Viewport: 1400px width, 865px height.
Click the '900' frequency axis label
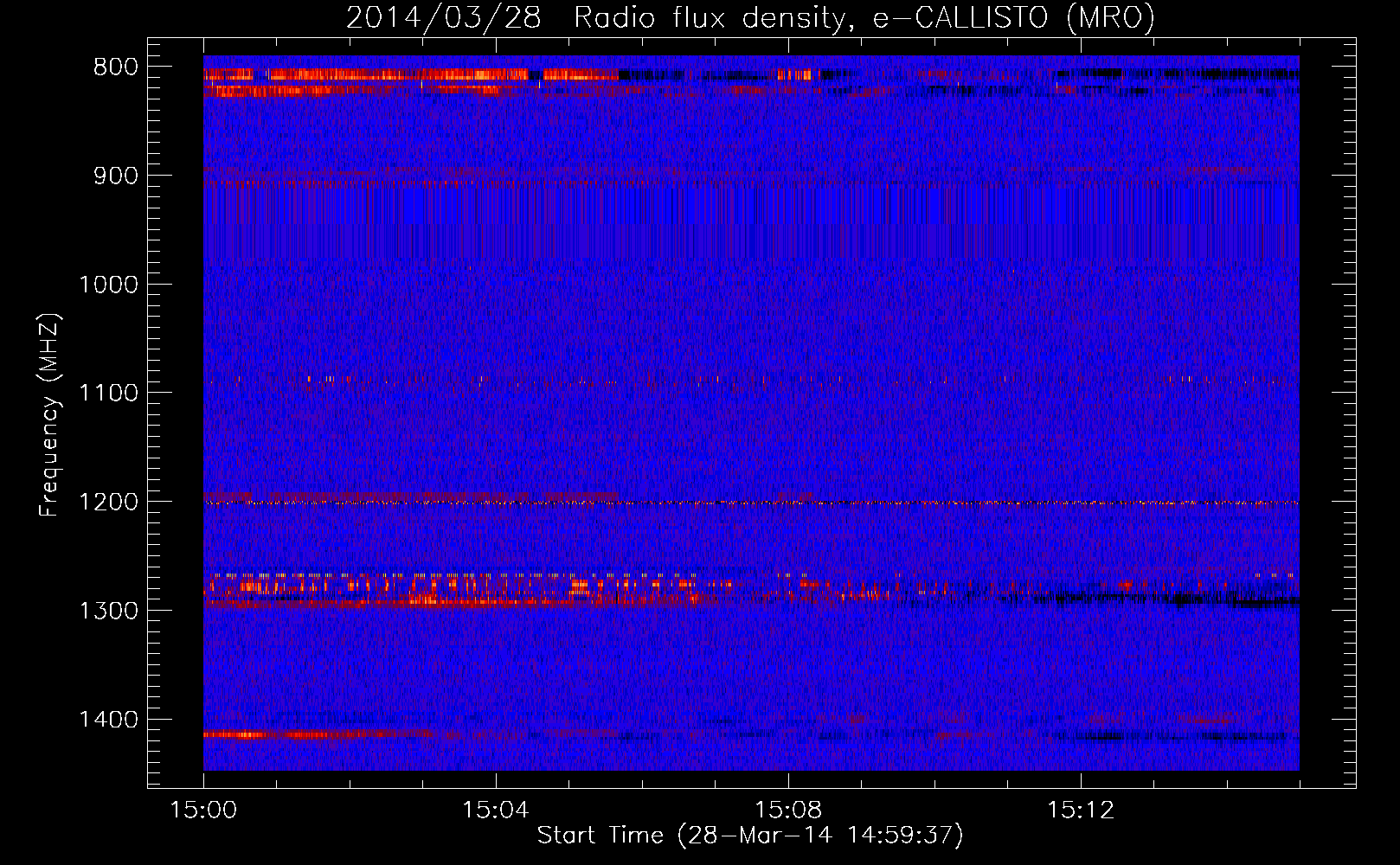click(116, 176)
